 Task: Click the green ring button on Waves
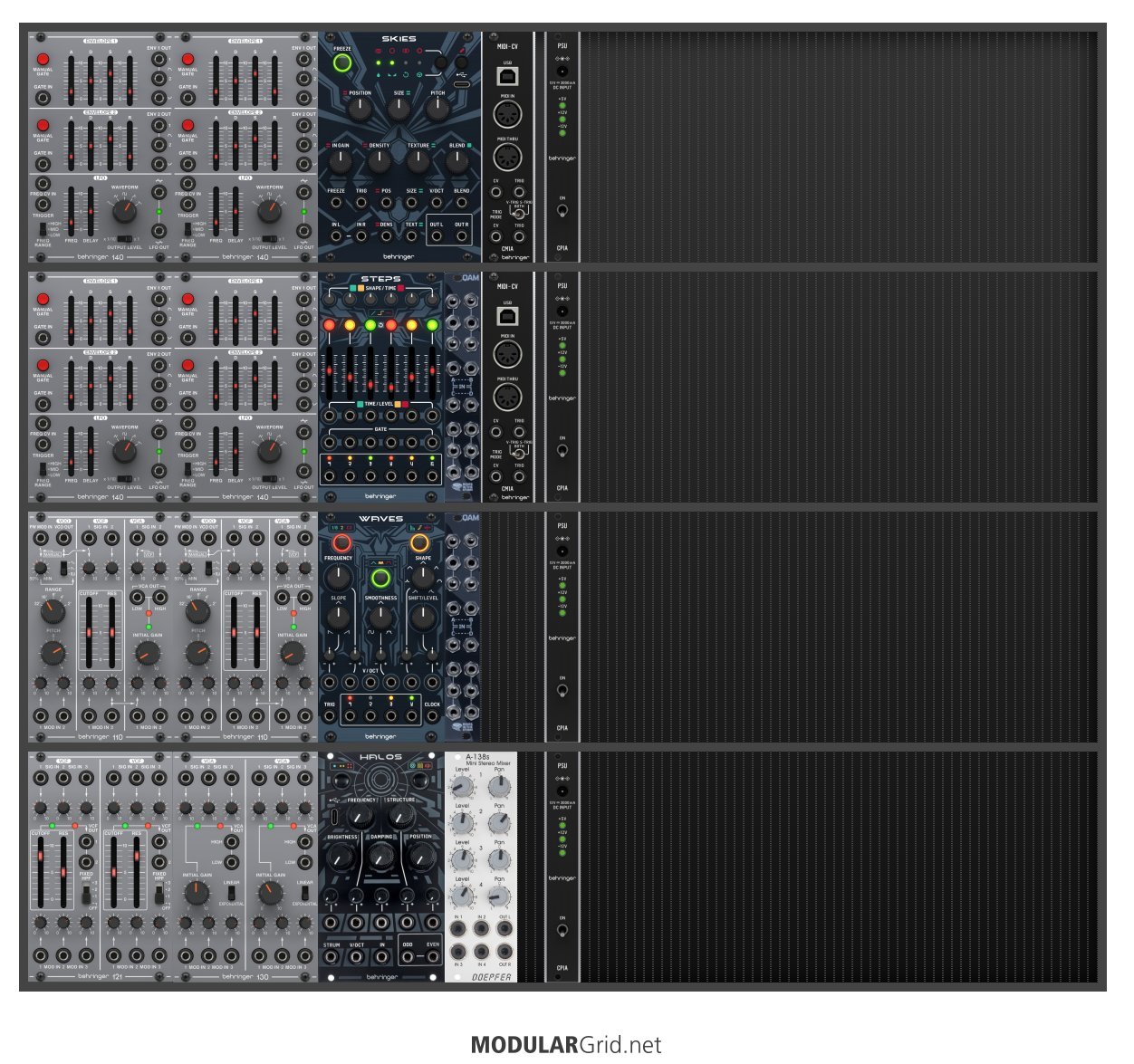[380, 579]
